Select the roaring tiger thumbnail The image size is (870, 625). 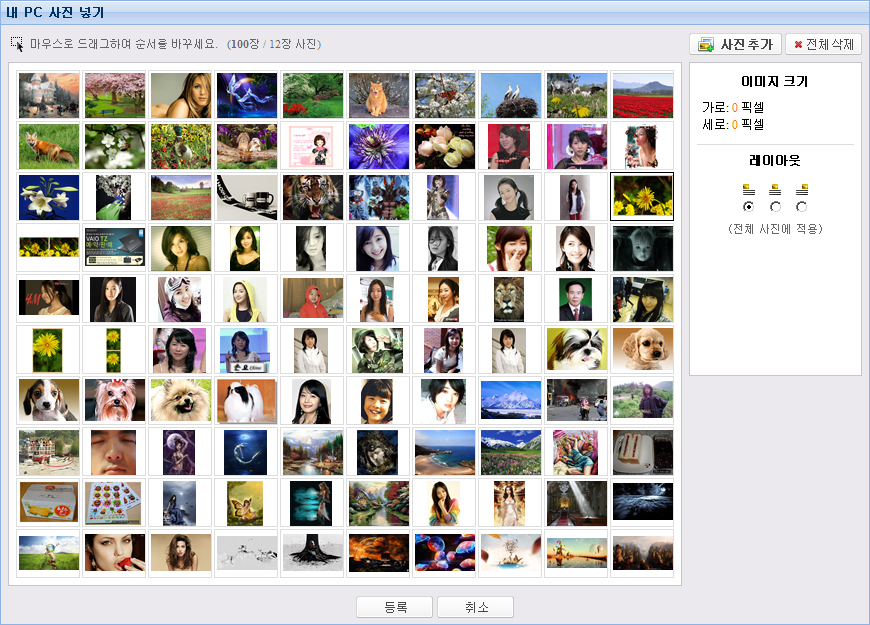[x=312, y=197]
